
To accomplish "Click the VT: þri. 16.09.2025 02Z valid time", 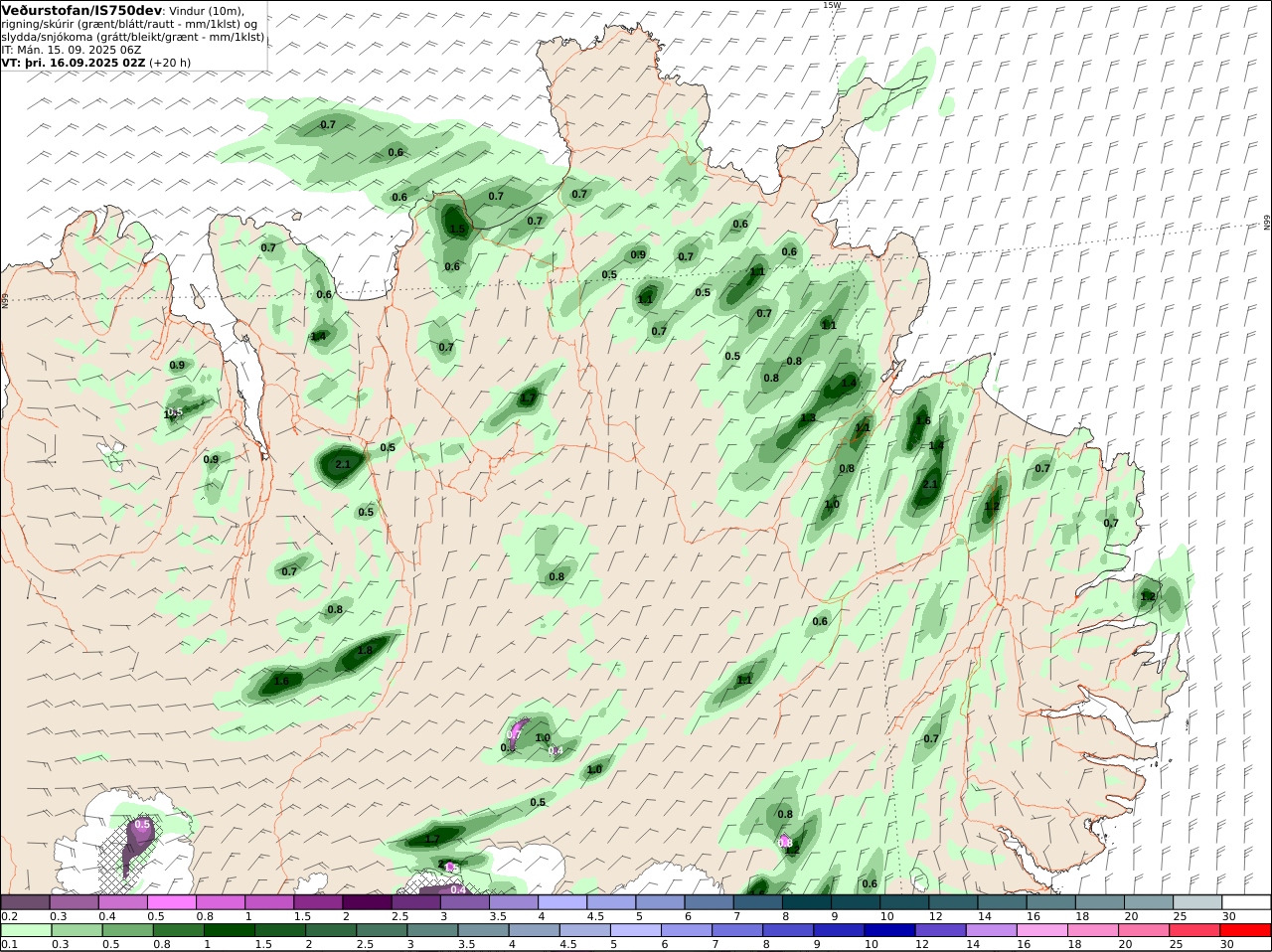I will [x=74, y=62].
